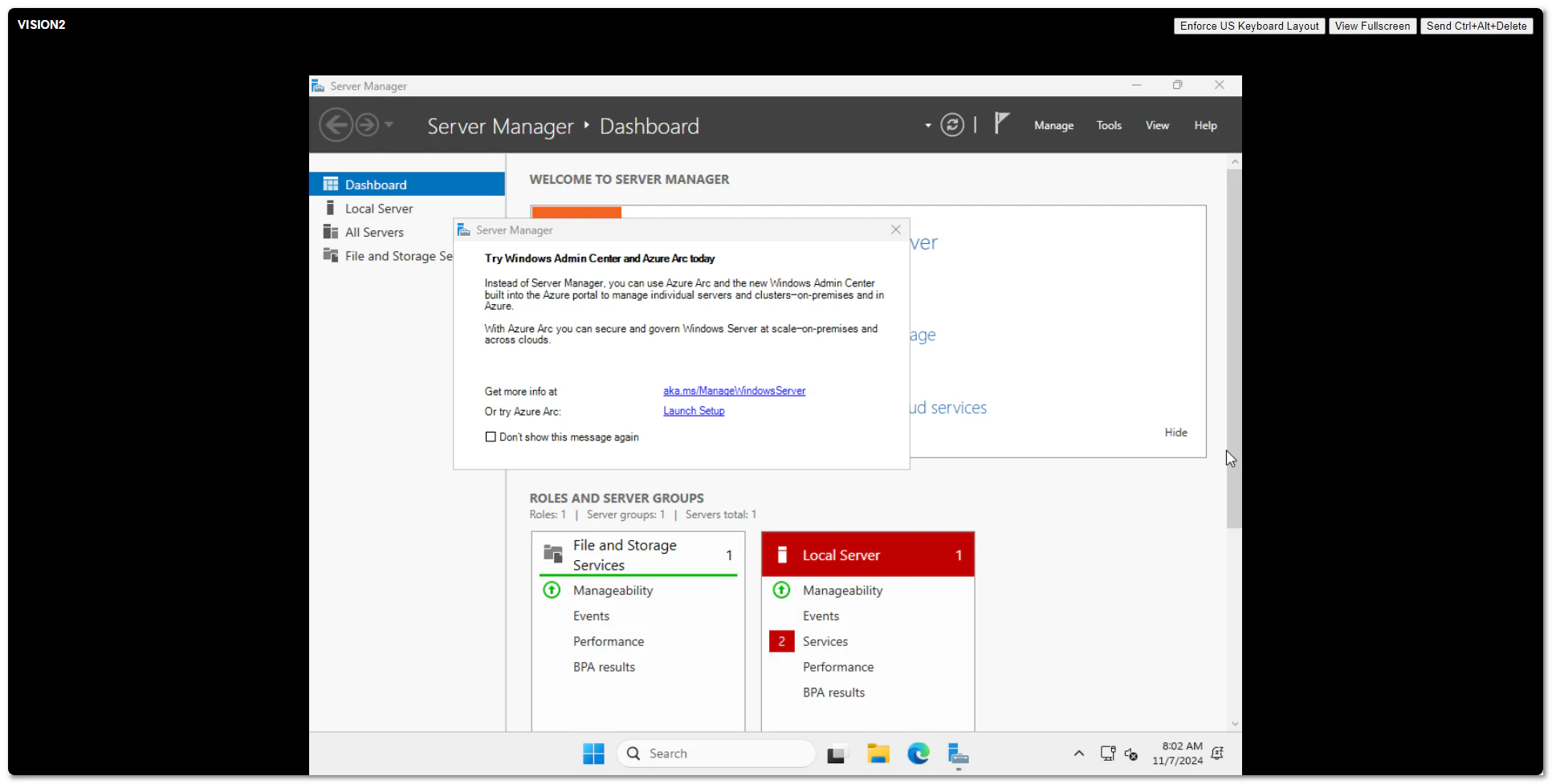Image resolution: width=1552 pixels, height=784 pixels.
Task: Open the navigation history dropdown arrow
Action: [389, 124]
